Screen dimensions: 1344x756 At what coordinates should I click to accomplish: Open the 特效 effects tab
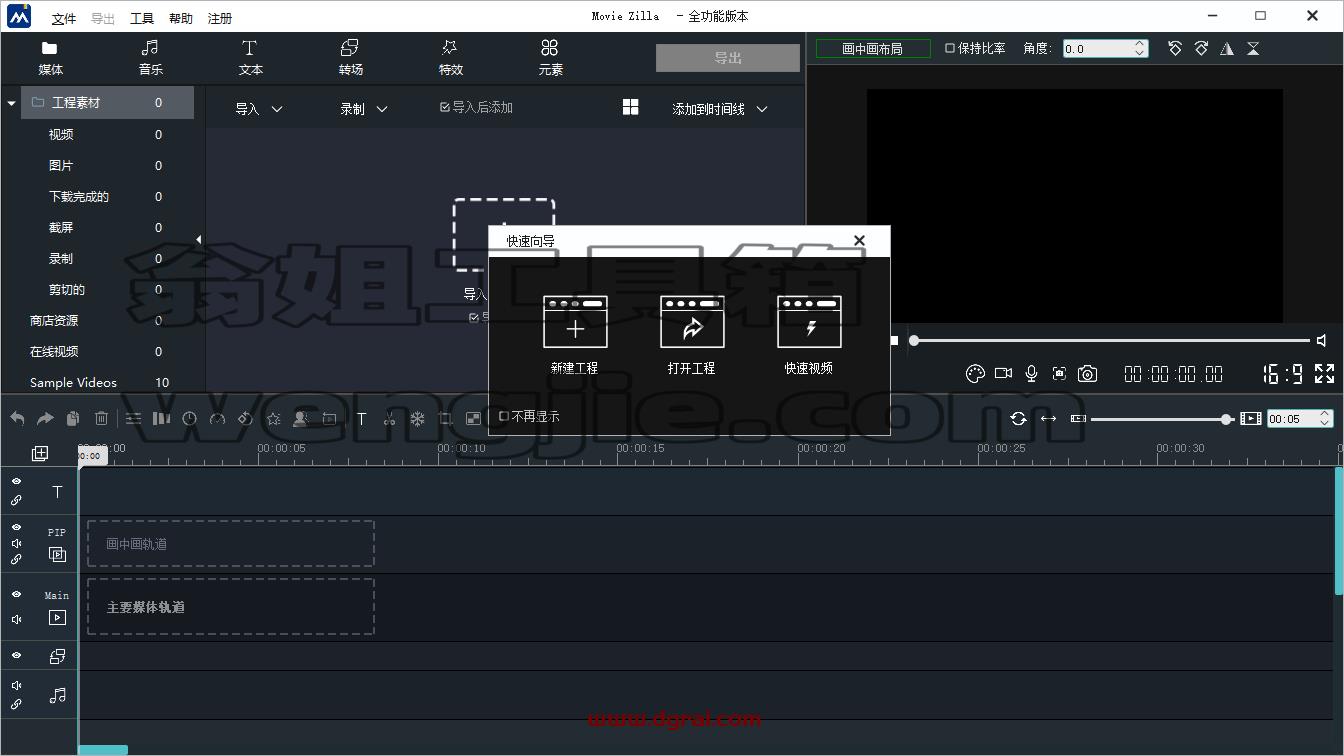click(450, 58)
